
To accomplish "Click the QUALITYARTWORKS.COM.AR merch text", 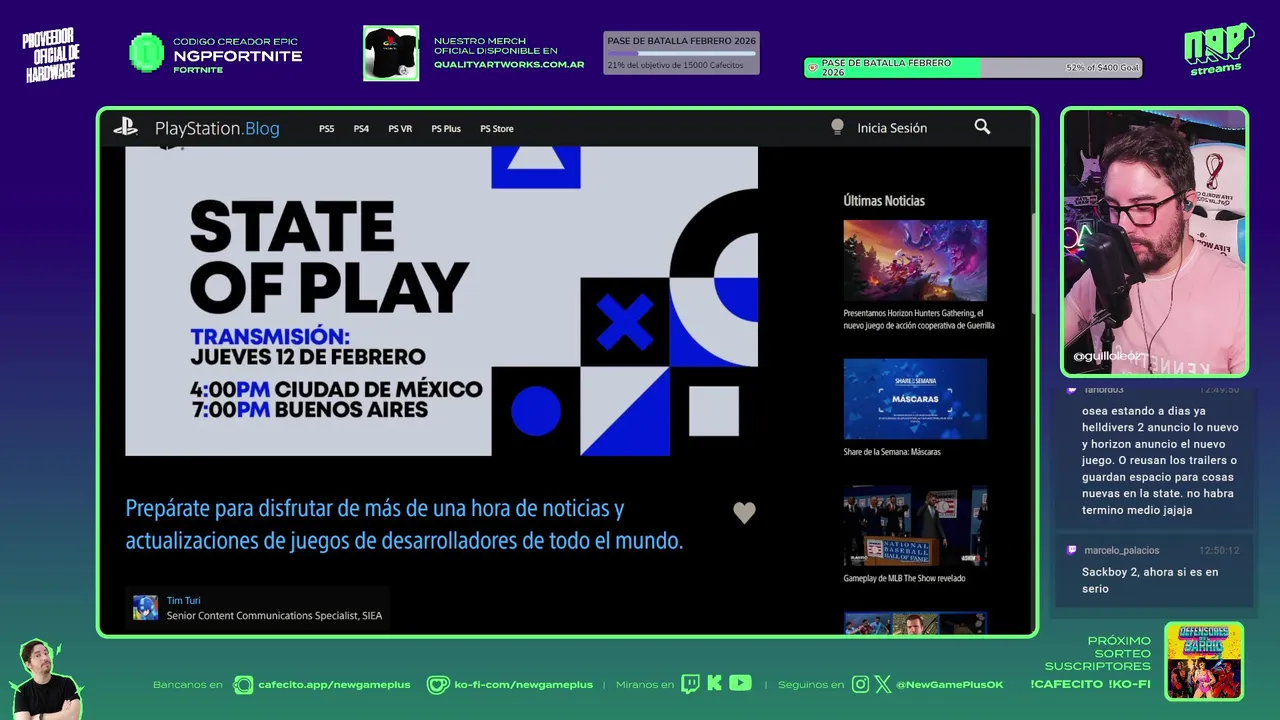I will click(x=509, y=64).
